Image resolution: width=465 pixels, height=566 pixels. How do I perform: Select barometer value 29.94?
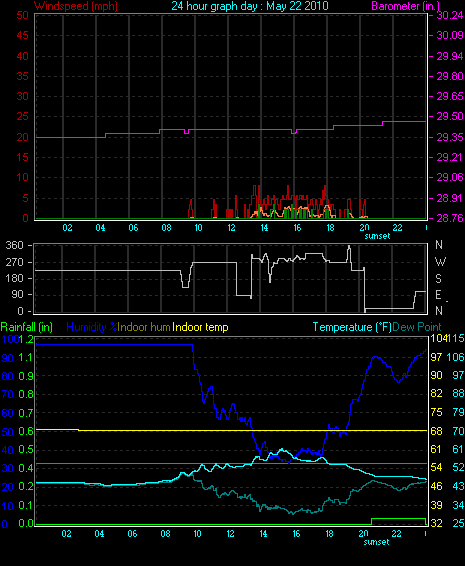pyautogui.click(x=450, y=56)
